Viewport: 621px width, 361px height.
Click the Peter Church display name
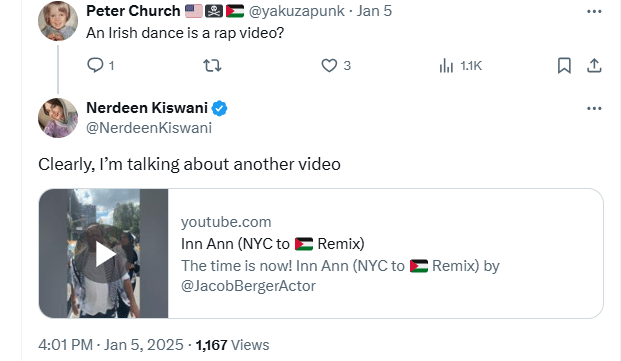pos(133,11)
